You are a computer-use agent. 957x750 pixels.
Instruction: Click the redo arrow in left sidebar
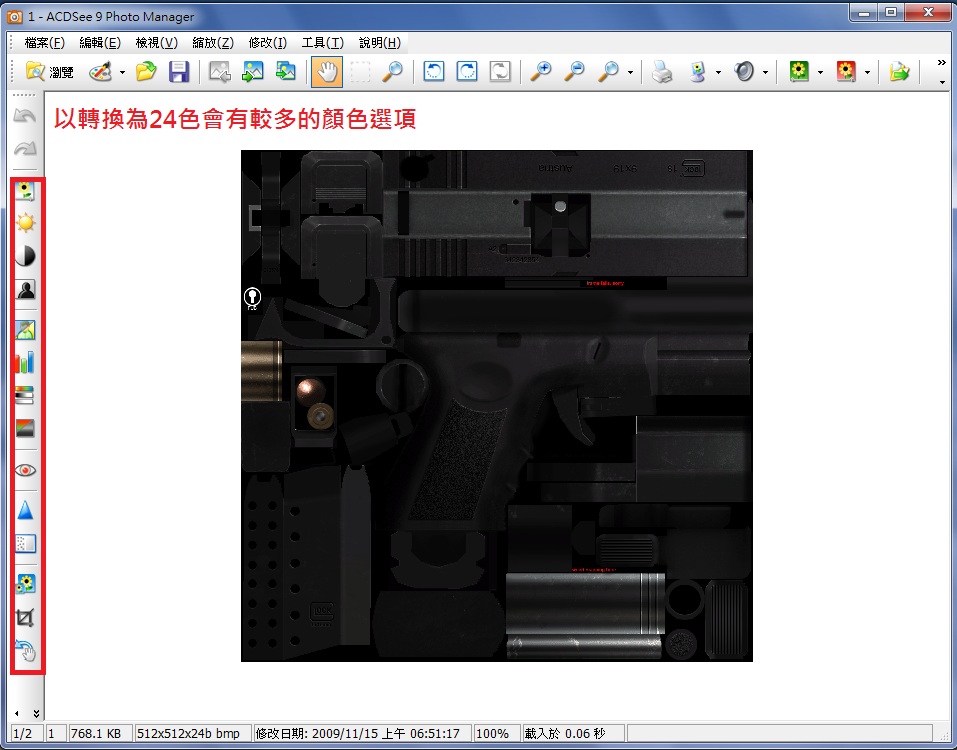(x=25, y=148)
